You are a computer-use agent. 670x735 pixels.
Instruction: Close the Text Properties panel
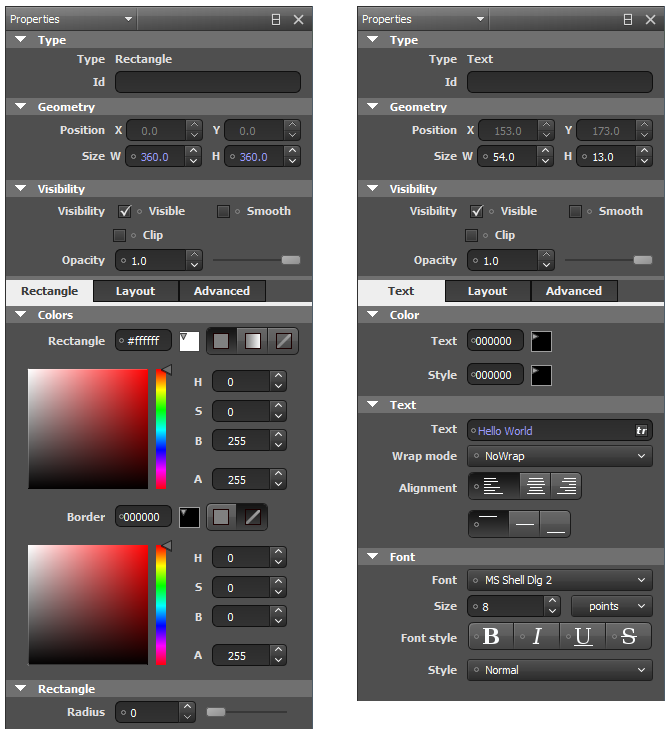click(650, 19)
